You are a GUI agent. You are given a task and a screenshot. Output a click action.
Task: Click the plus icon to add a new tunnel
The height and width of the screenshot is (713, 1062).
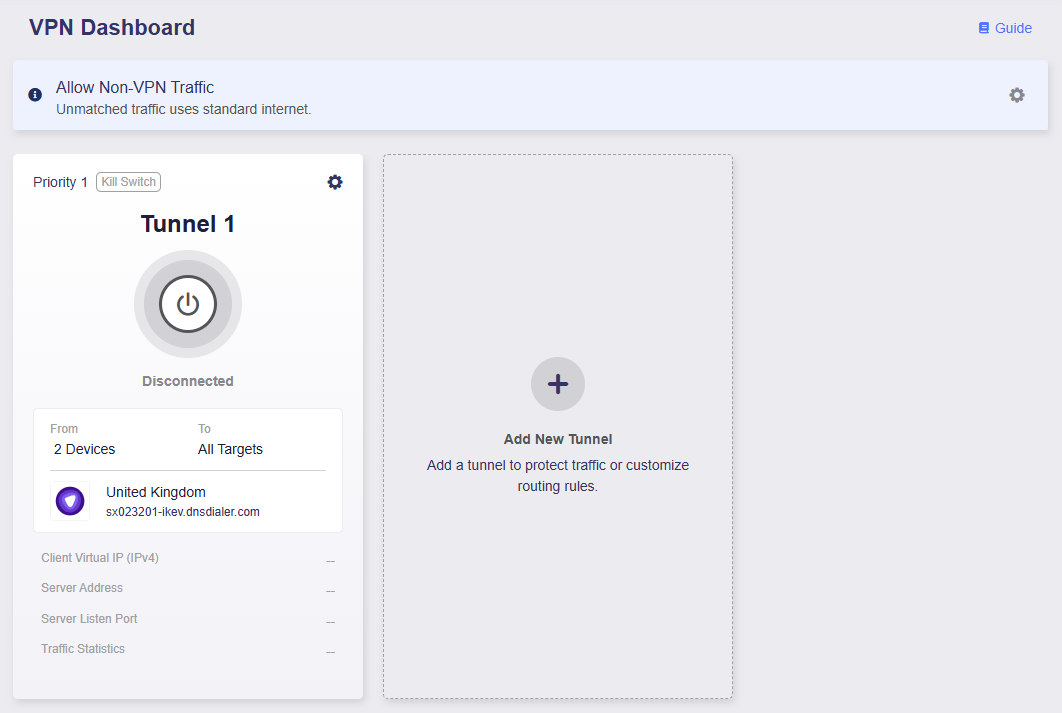[557, 383]
